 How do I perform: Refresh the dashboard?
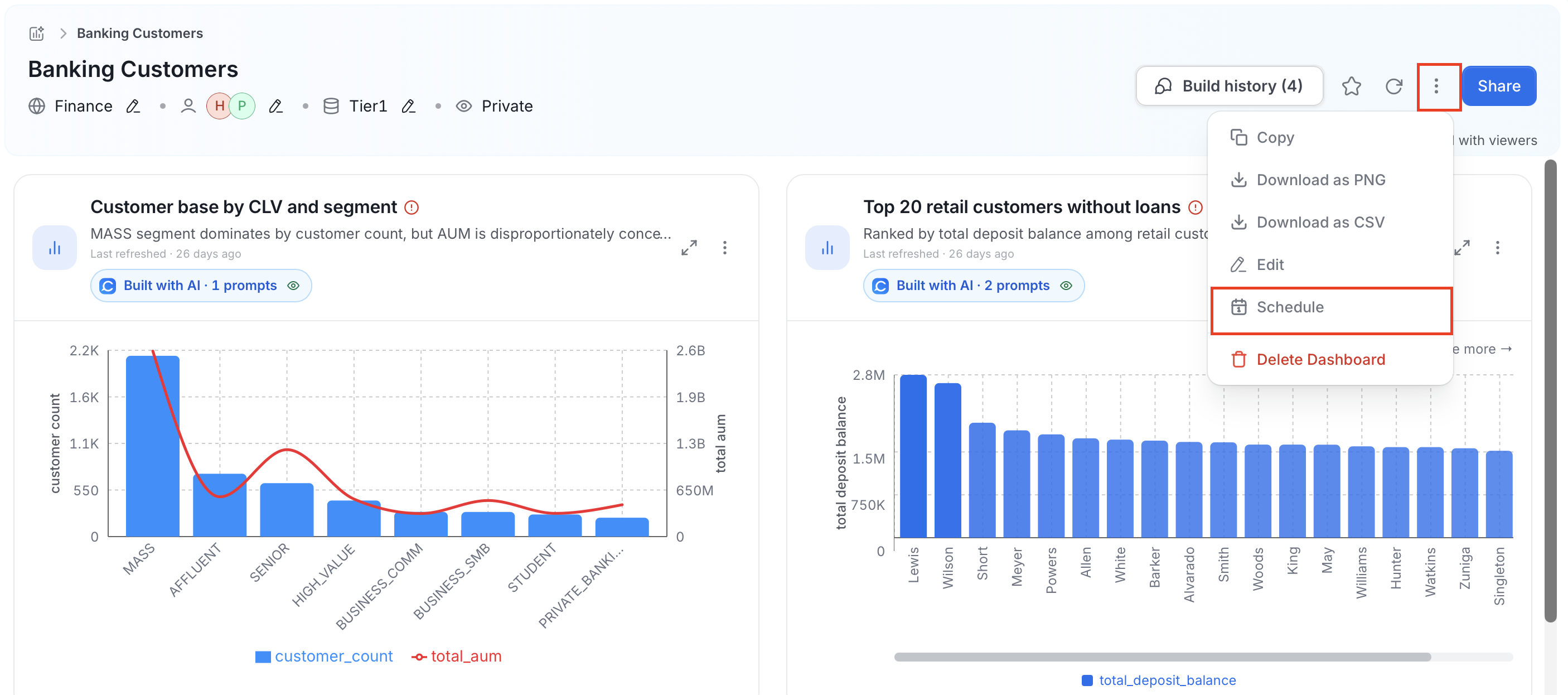(1394, 86)
